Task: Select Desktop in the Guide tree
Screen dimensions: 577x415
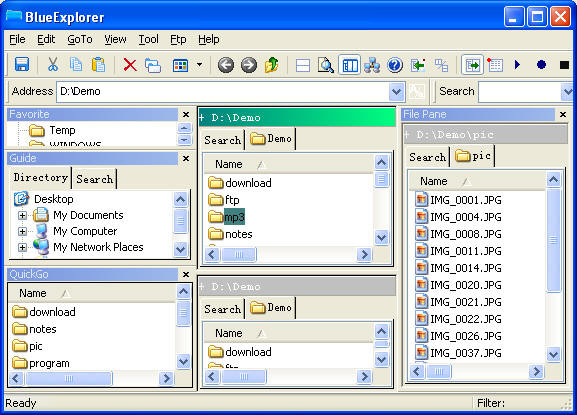Action: point(54,199)
